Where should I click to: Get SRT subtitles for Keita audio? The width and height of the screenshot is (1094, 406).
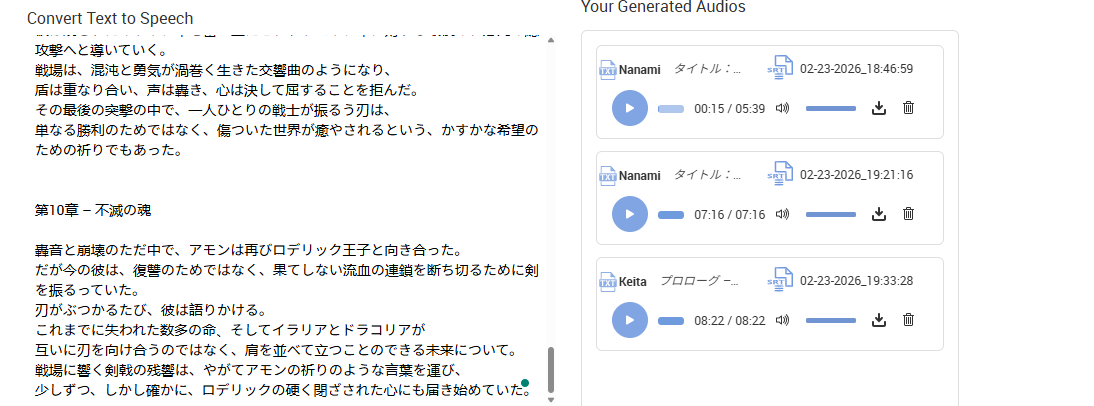781,279
